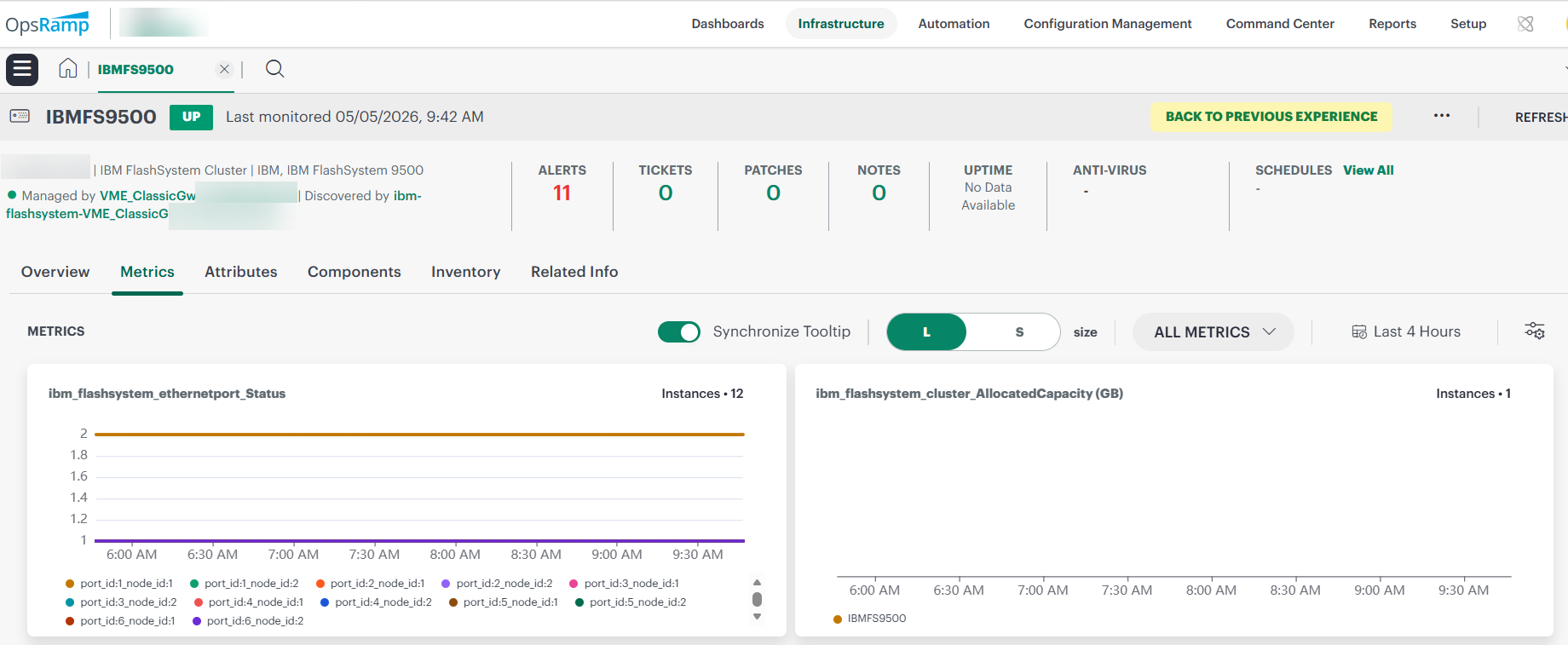Open the View All schedules link
Image resolution: width=1568 pixels, height=645 pixels.
click(1369, 170)
